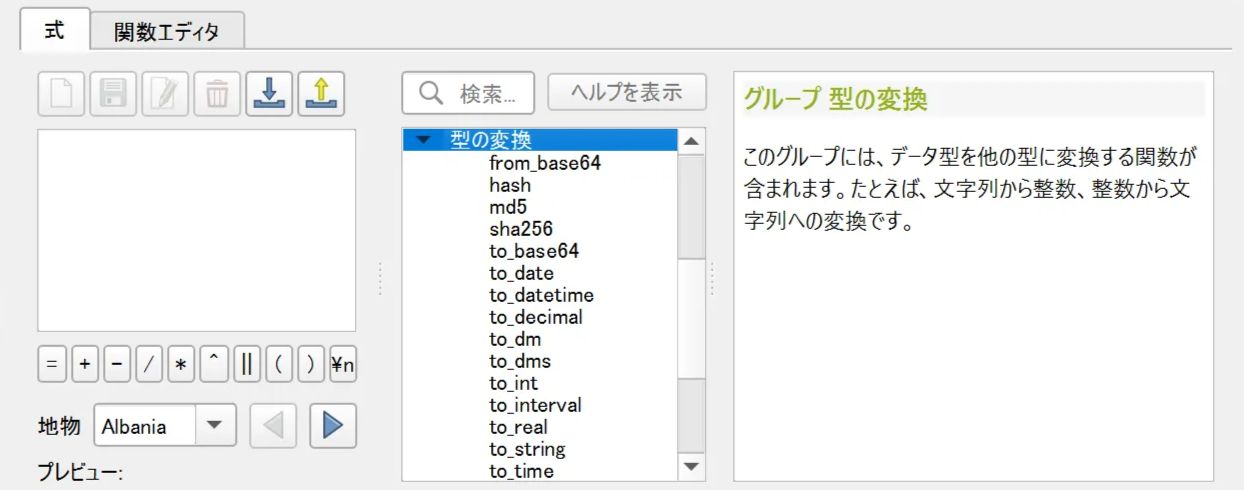This screenshot has height=490, width=1244.
Task: Collapse the 型の変換 group
Action: 425,140
